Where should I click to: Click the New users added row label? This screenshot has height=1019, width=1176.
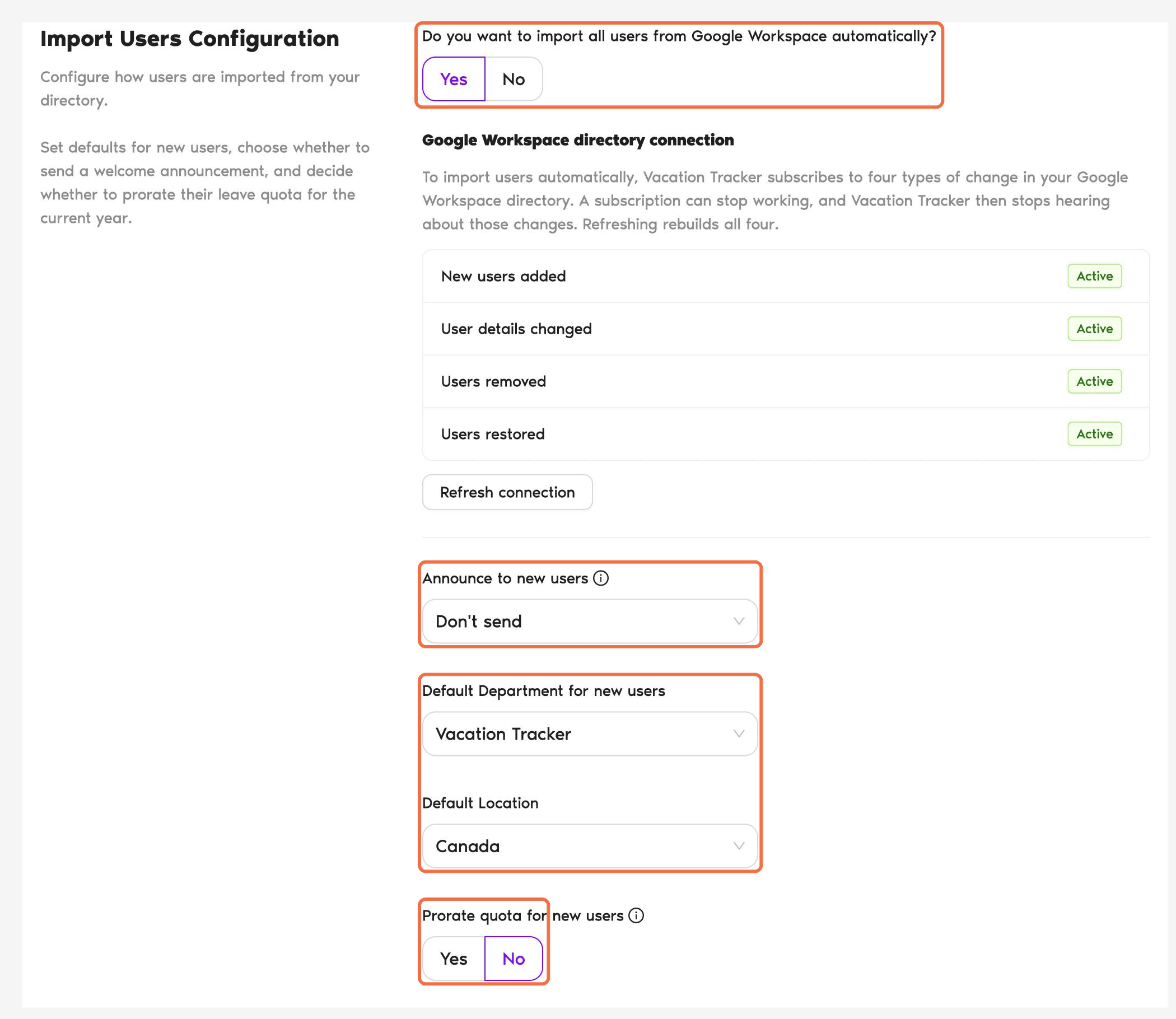(503, 277)
